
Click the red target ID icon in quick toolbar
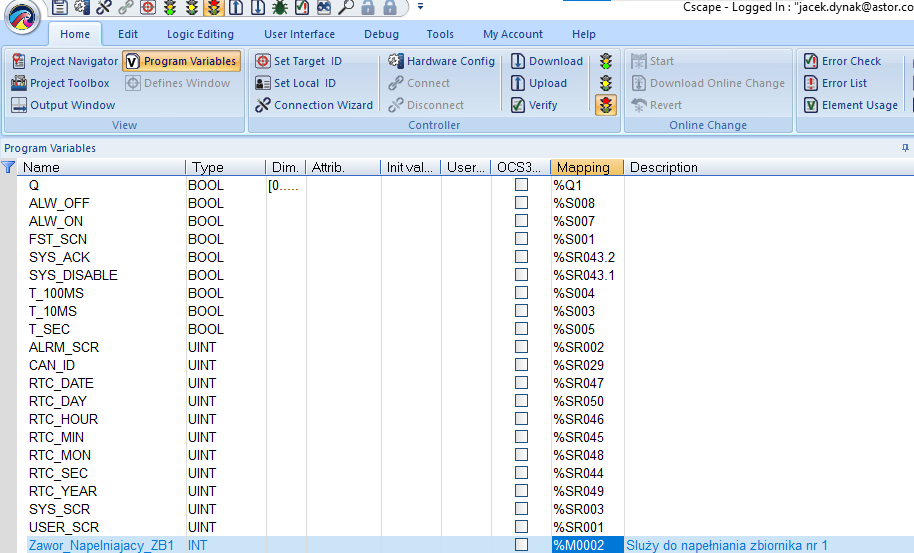pos(148,7)
